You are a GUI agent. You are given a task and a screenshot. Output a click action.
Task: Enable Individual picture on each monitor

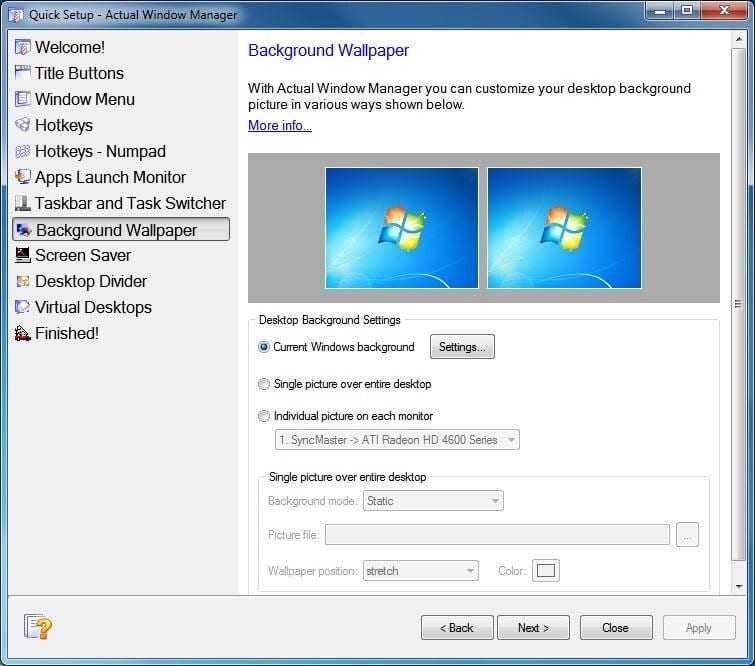(264, 416)
